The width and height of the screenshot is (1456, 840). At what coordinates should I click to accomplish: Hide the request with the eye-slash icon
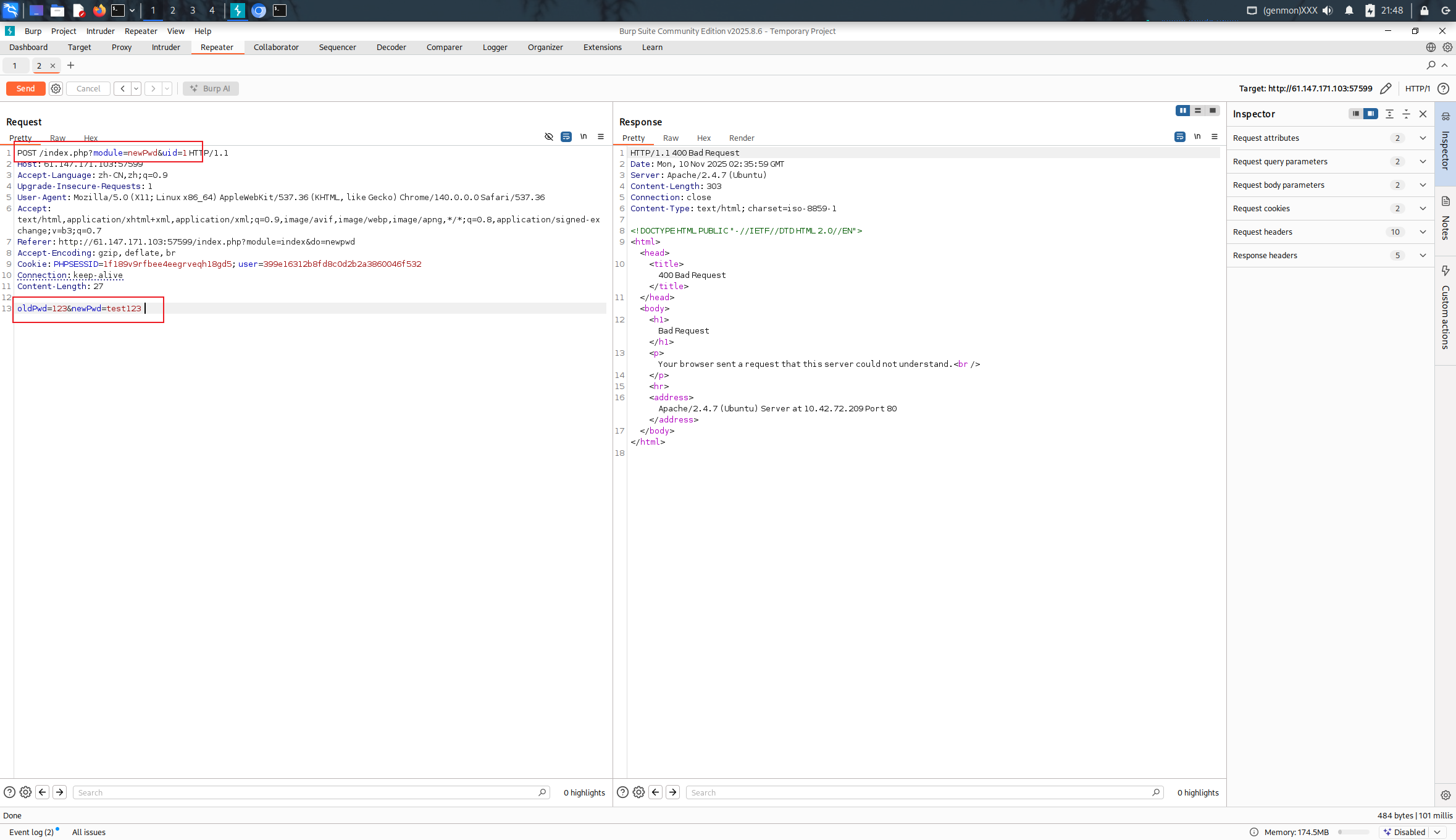[x=548, y=136]
